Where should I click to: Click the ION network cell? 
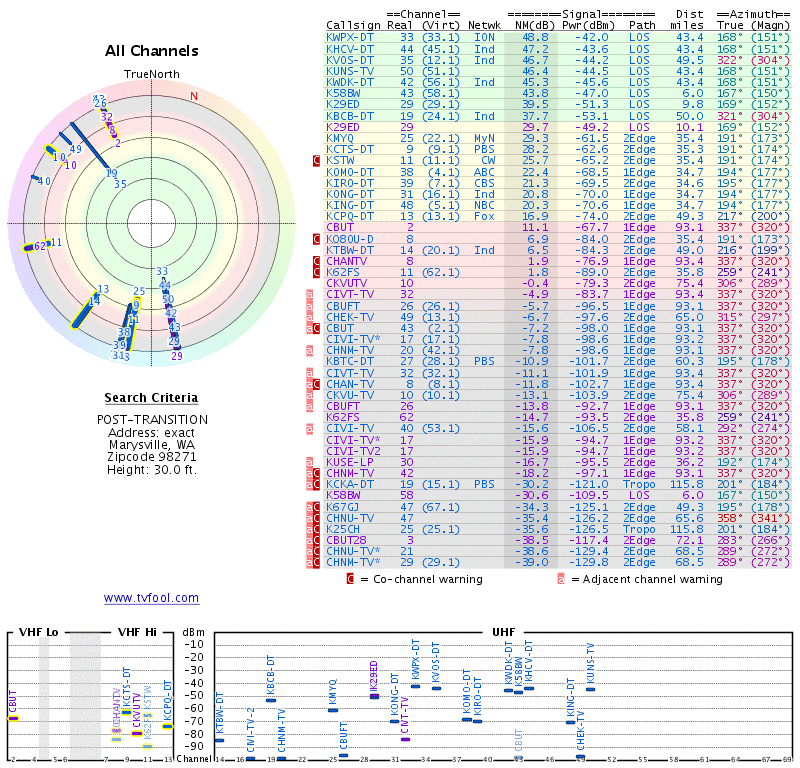point(484,37)
